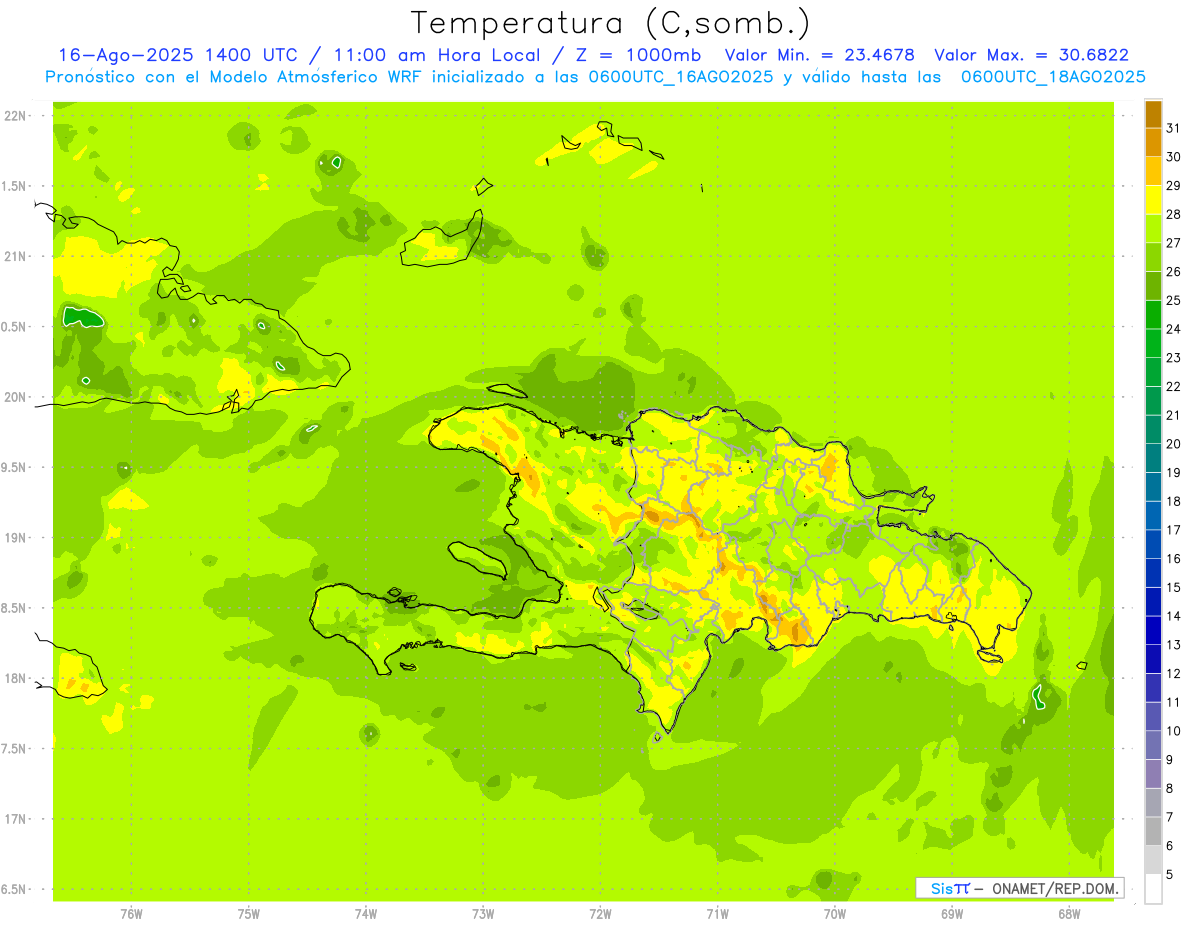
Task: Click the white swatch below 5
Action: coord(1153,889)
